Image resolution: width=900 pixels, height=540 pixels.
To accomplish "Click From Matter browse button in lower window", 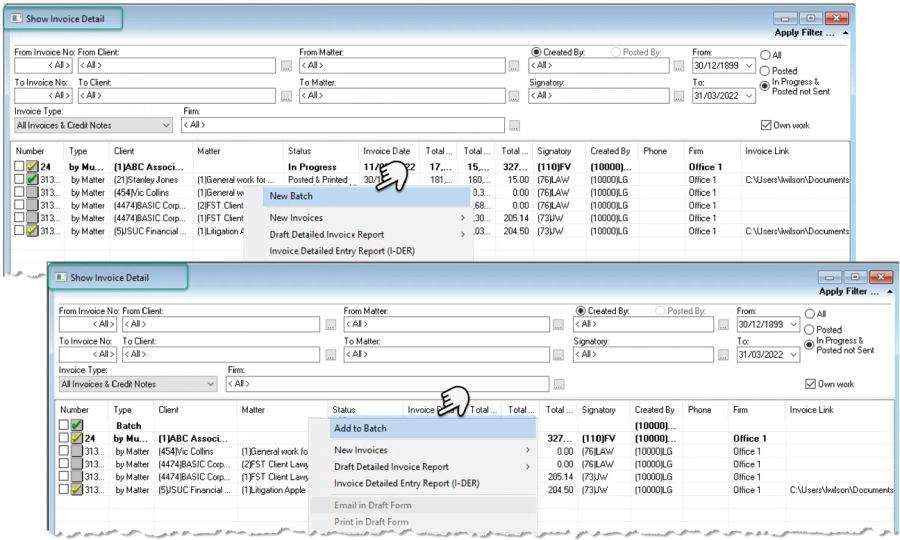I will click(558, 325).
